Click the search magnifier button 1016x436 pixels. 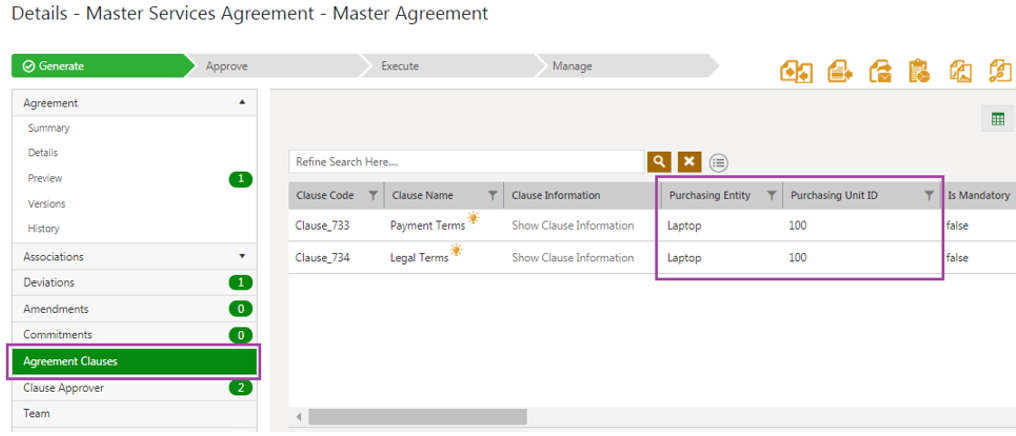[x=659, y=162]
